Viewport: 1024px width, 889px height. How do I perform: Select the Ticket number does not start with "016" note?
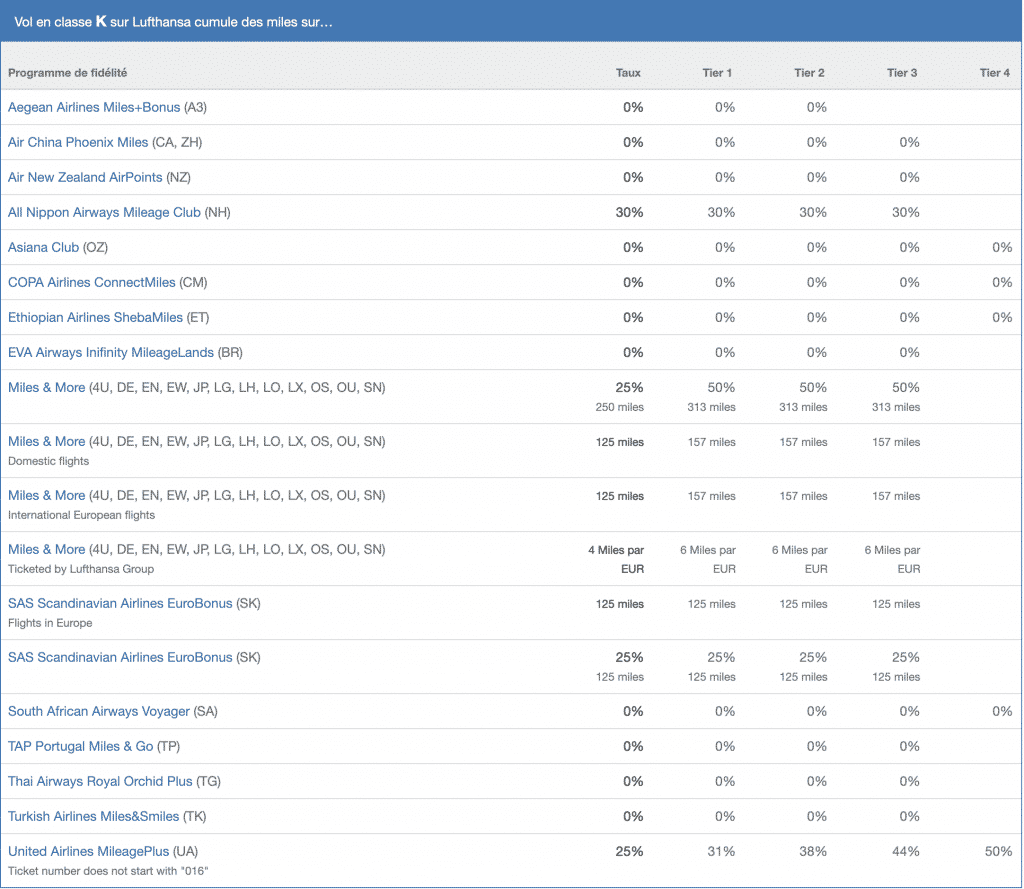click(108, 871)
